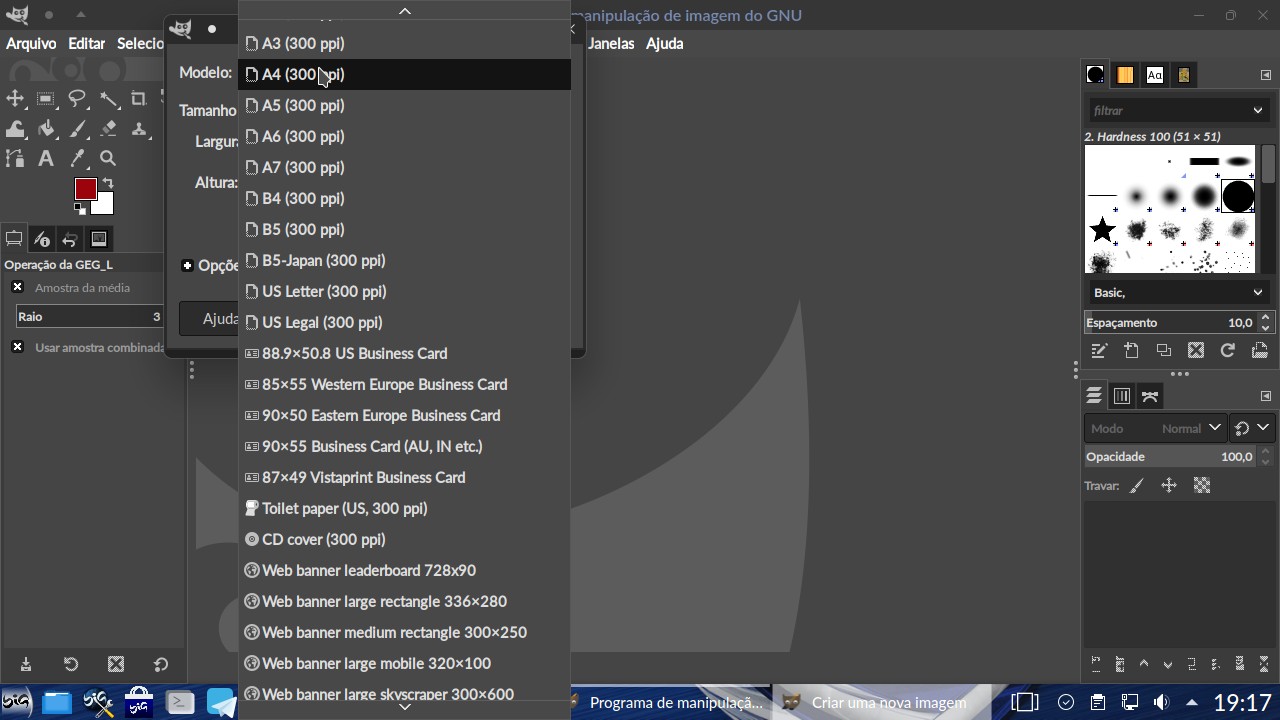The image size is (1280, 720).
Task: Pick Web banner medium rectangle 300×250
Action: 404,632
